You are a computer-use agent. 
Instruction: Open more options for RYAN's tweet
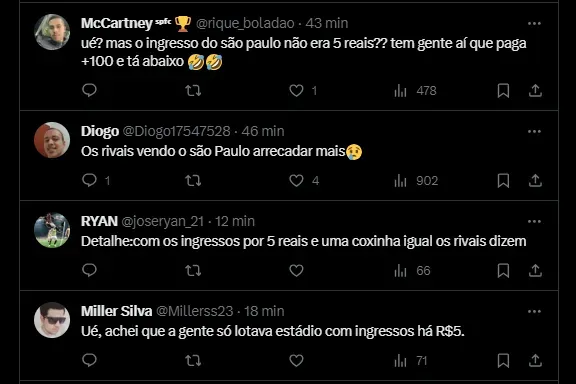tap(534, 222)
